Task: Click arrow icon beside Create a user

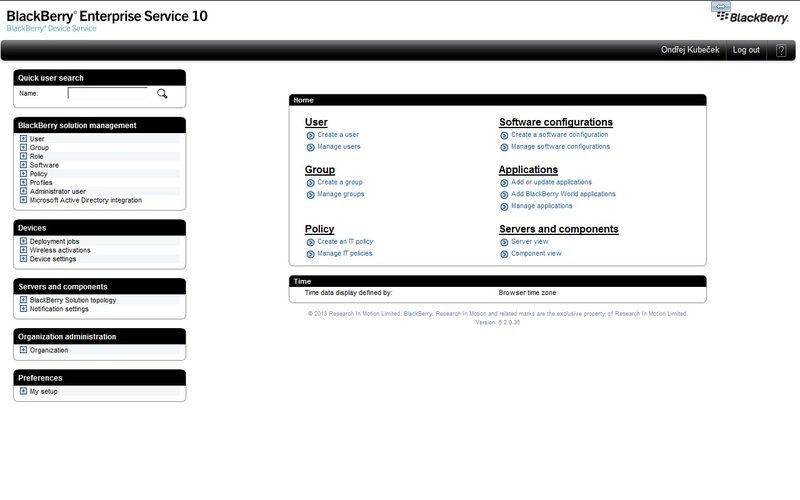Action: click(310, 135)
